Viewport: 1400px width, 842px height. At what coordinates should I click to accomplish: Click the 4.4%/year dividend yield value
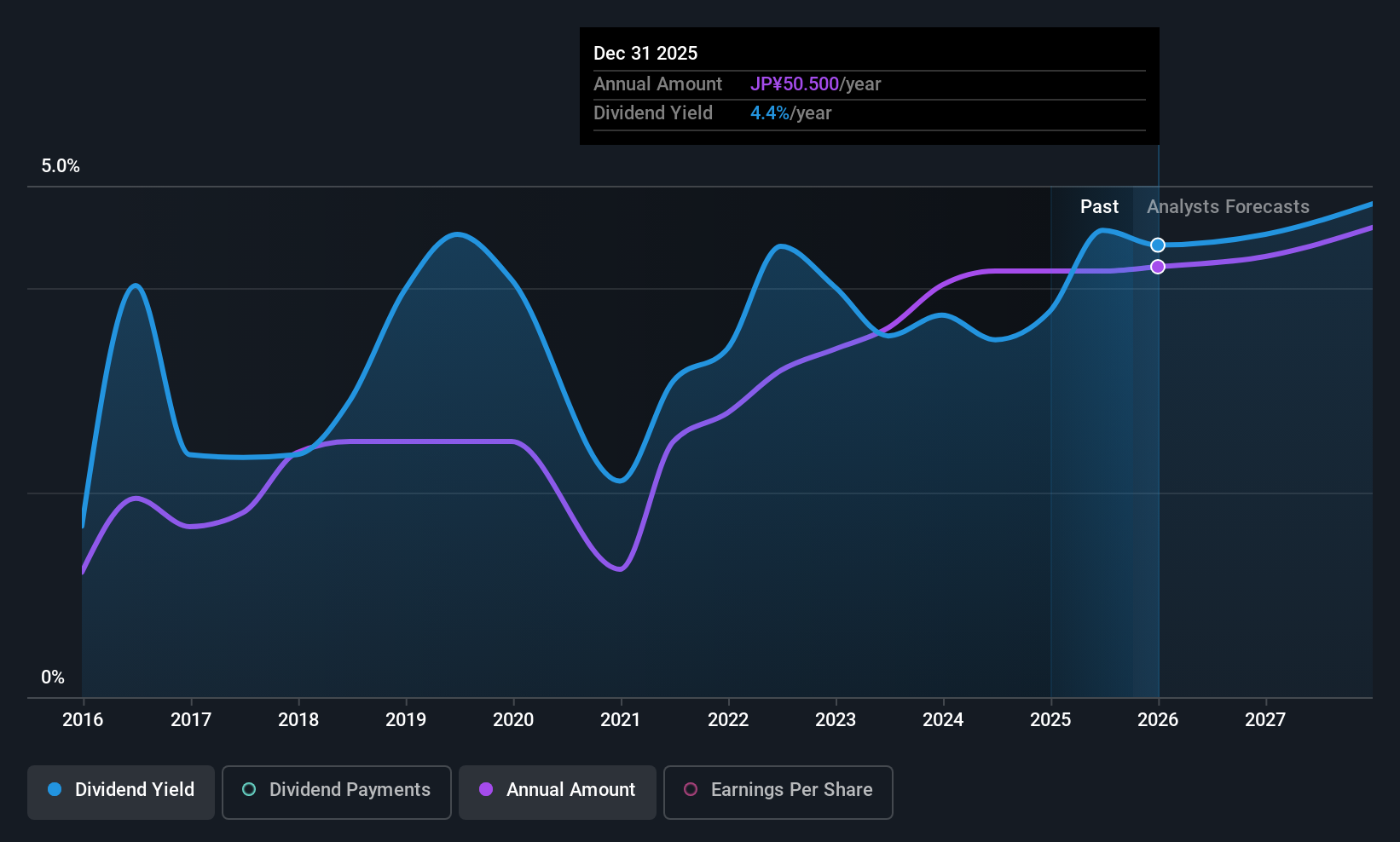pos(790,112)
